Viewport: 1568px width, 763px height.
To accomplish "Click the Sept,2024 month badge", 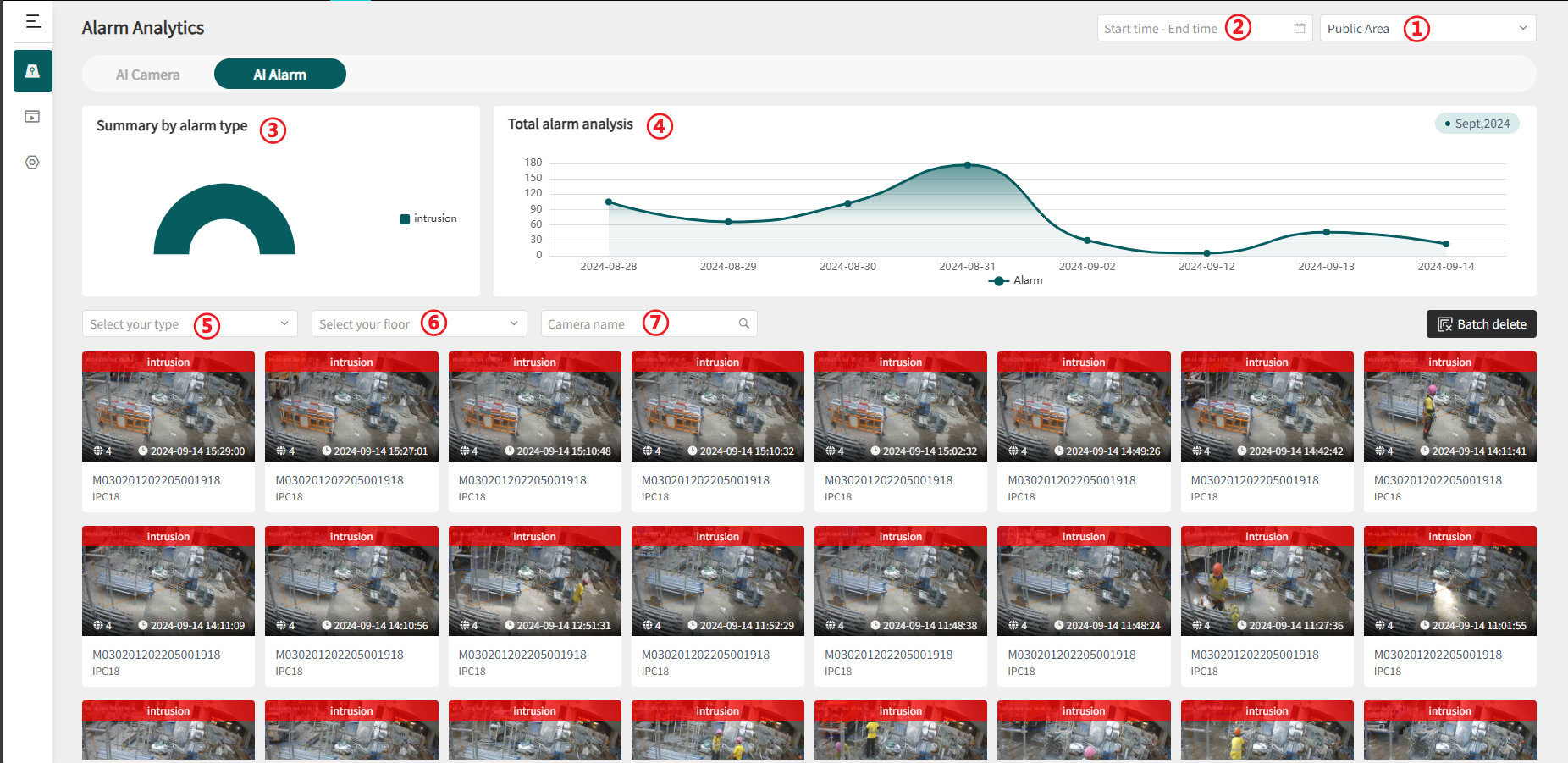I will point(1477,124).
